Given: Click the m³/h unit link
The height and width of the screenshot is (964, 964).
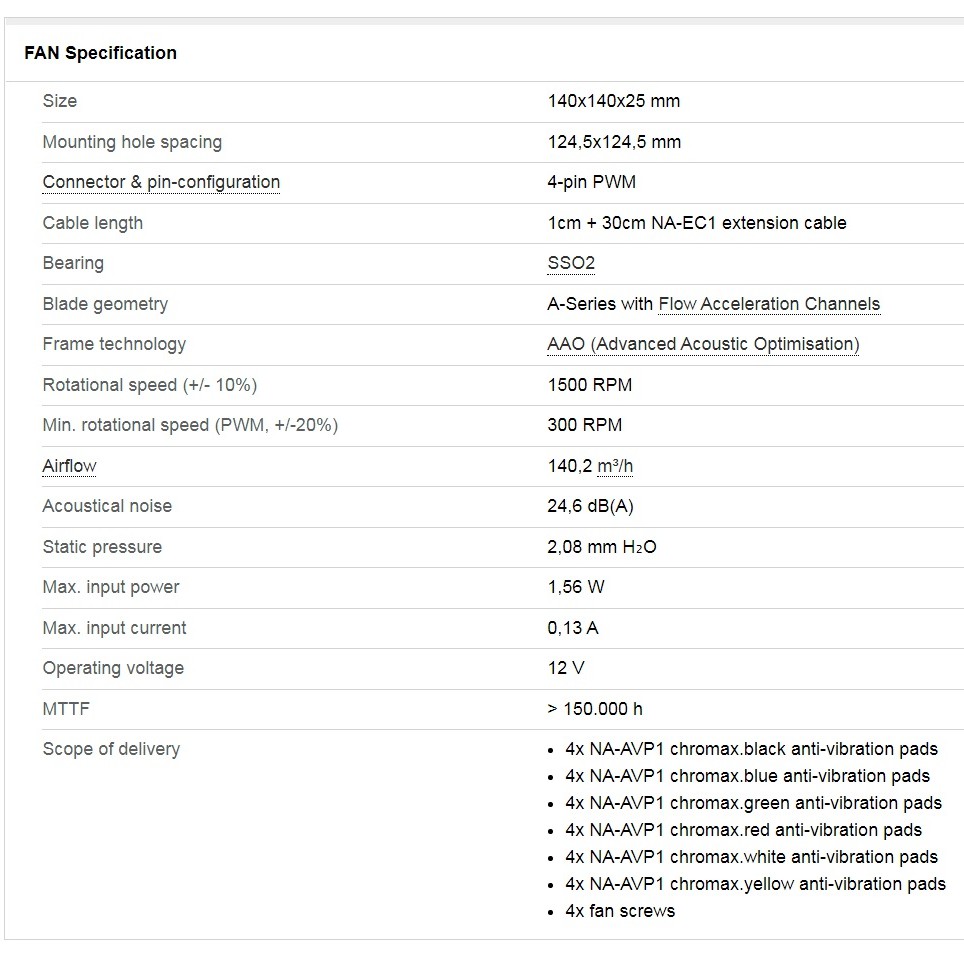Looking at the screenshot, I should coord(615,466).
